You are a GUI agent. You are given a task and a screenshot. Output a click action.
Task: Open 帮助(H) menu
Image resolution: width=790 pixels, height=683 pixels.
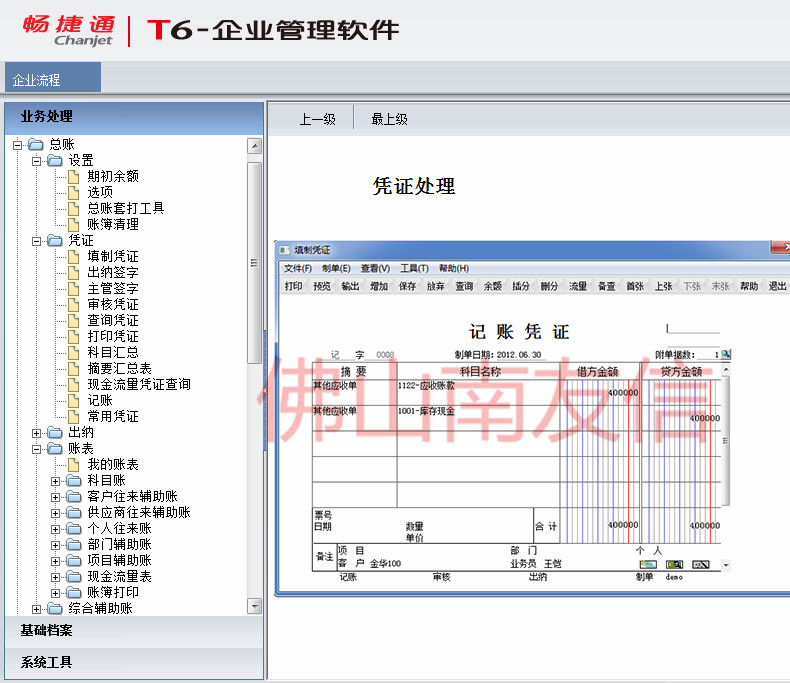click(453, 268)
